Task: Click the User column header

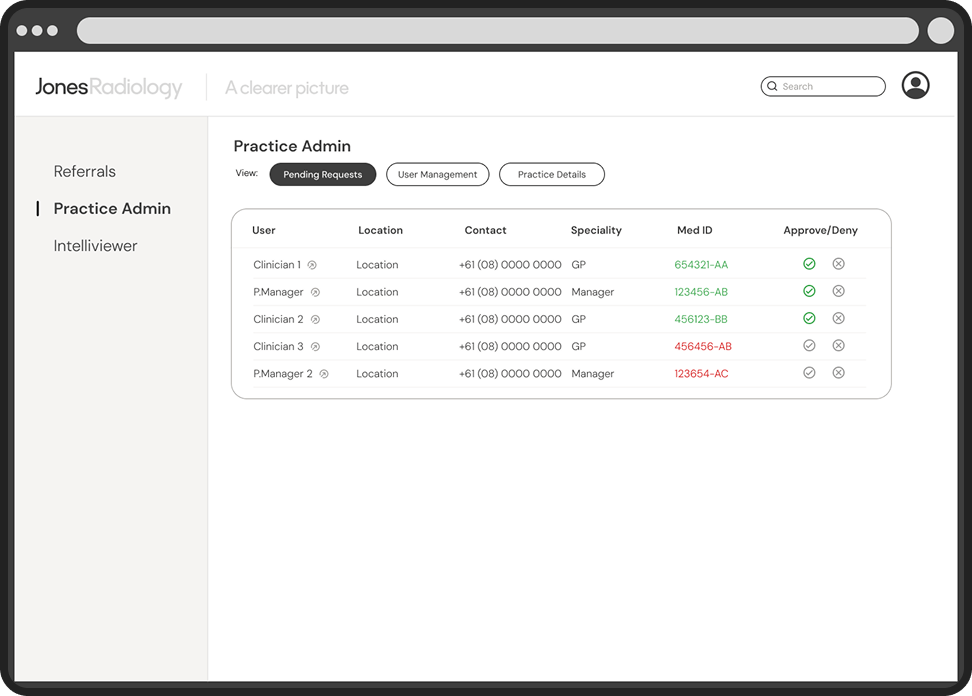Action: (x=263, y=230)
